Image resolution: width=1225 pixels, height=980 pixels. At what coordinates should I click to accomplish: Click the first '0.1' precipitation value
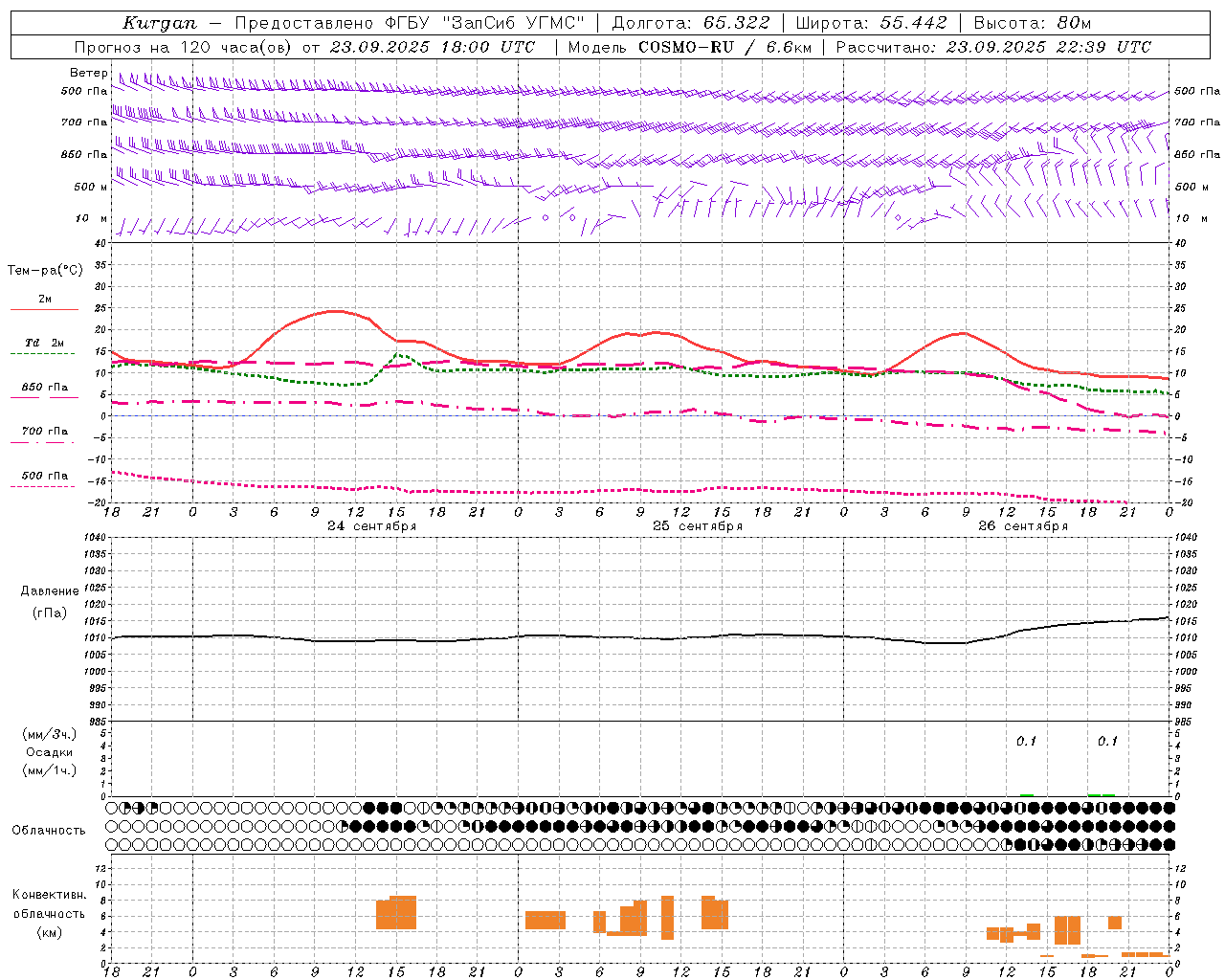click(x=1026, y=741)
